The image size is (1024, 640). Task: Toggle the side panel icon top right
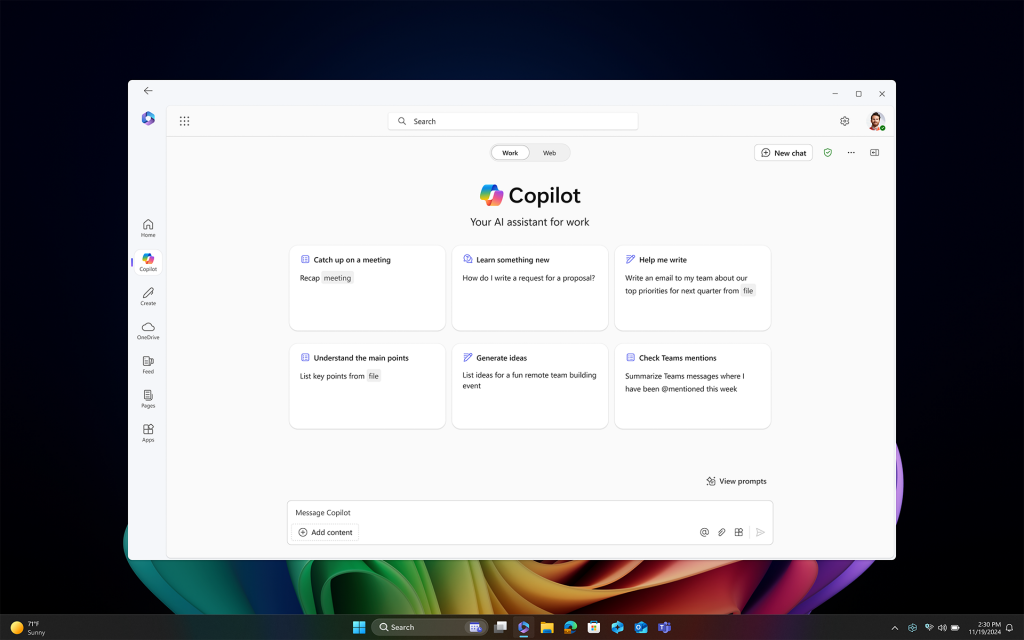click(x=874, y=152)
